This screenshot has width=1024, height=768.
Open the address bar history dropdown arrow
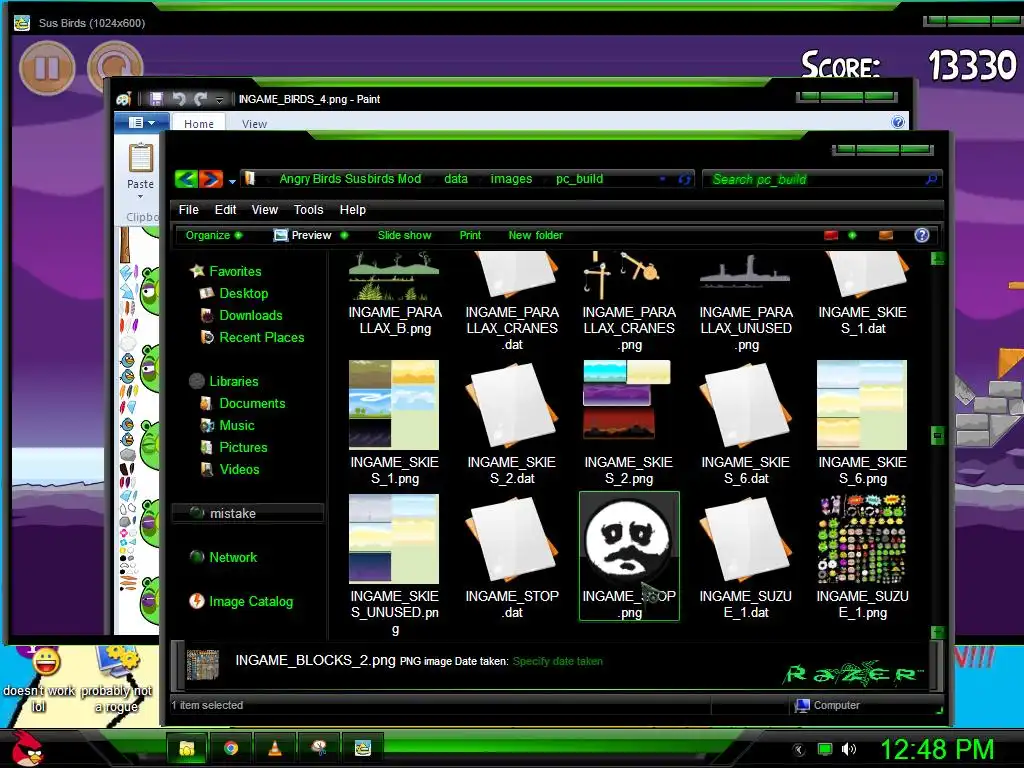pos(663,179)
